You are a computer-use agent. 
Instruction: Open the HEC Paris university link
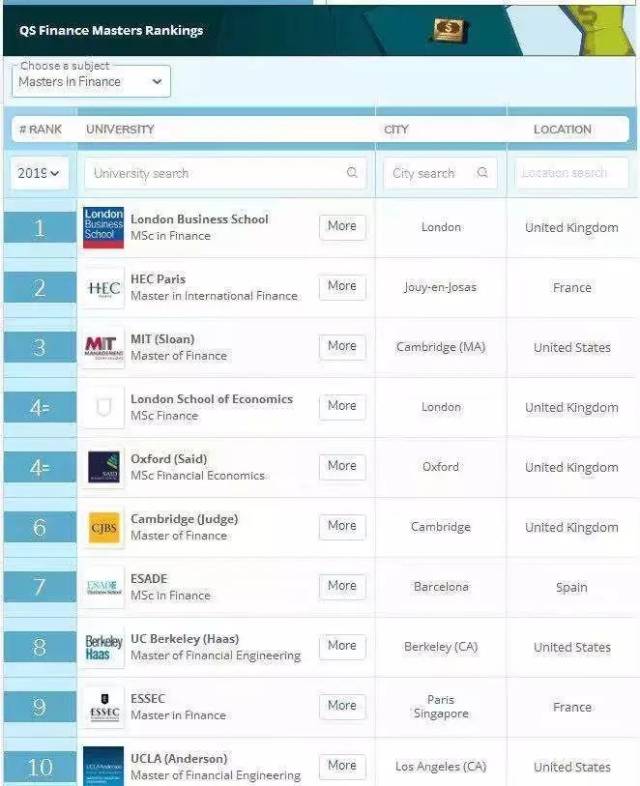pos(158,279)
